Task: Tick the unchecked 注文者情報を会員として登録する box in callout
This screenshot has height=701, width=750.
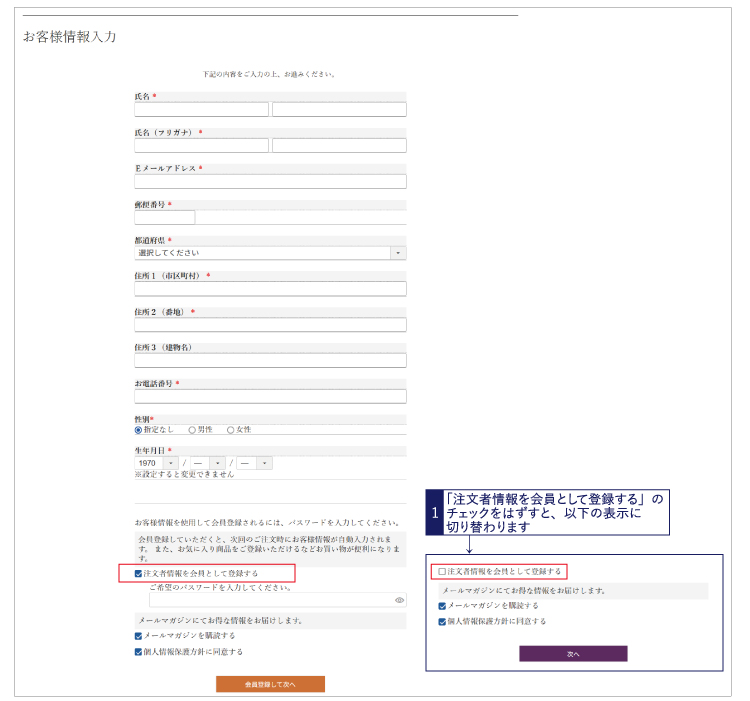Action: click(442, 572)
